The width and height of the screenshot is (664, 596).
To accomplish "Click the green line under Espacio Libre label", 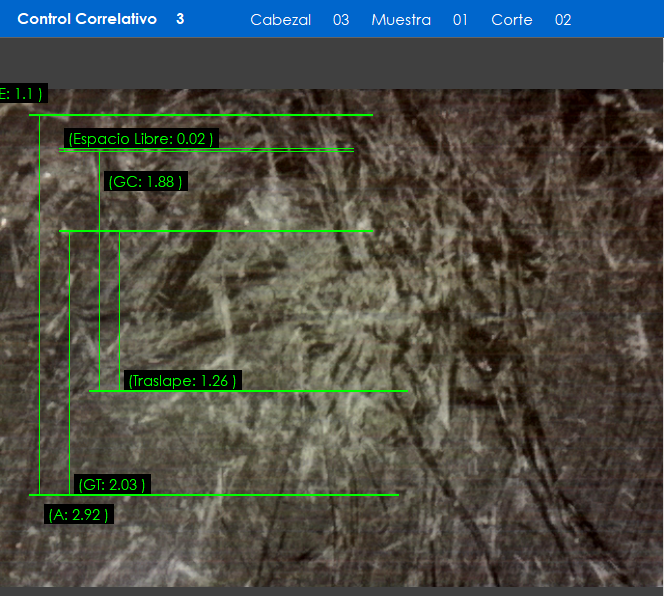I will click(x=206, y=150).
